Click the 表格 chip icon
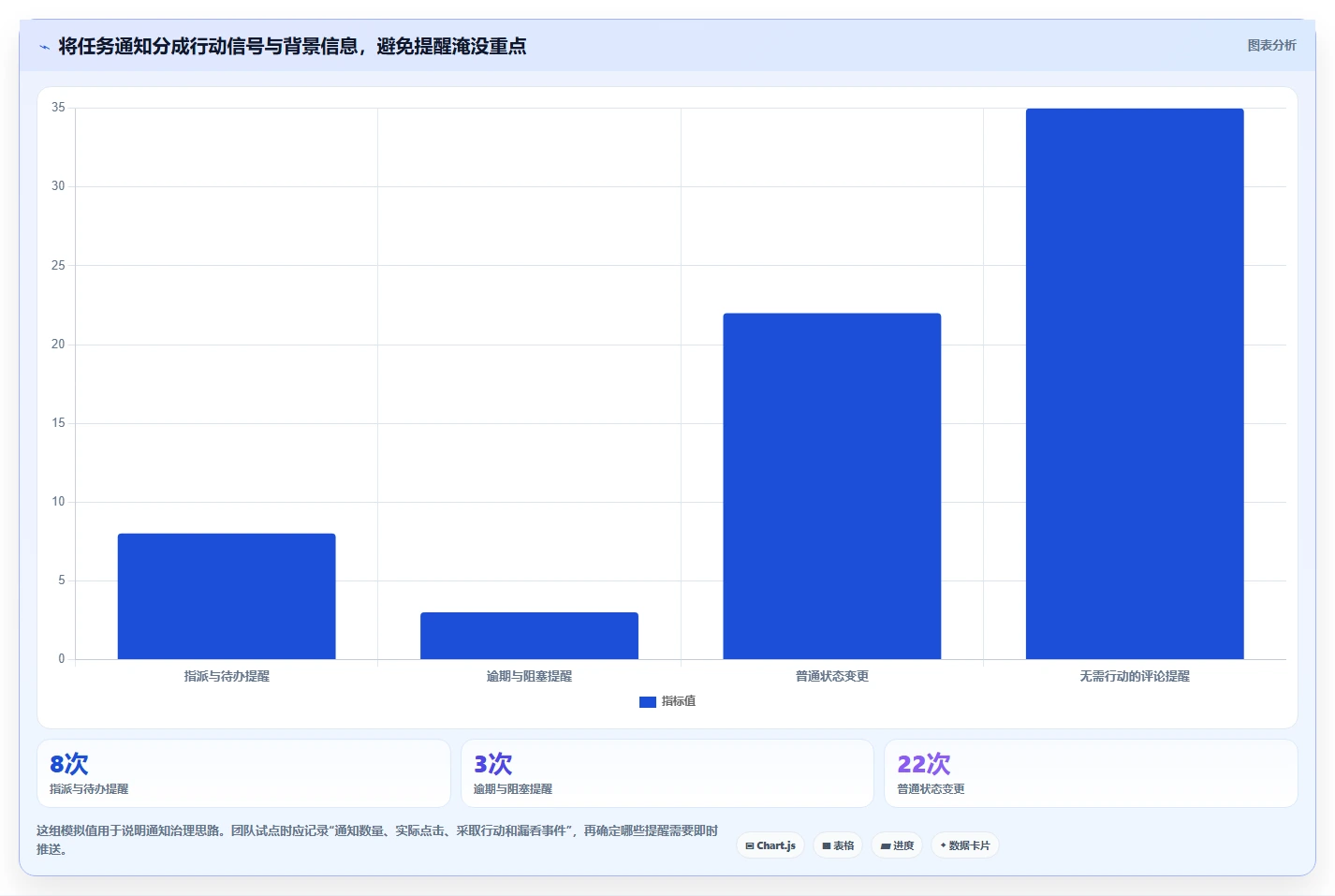 click(827, 846)
